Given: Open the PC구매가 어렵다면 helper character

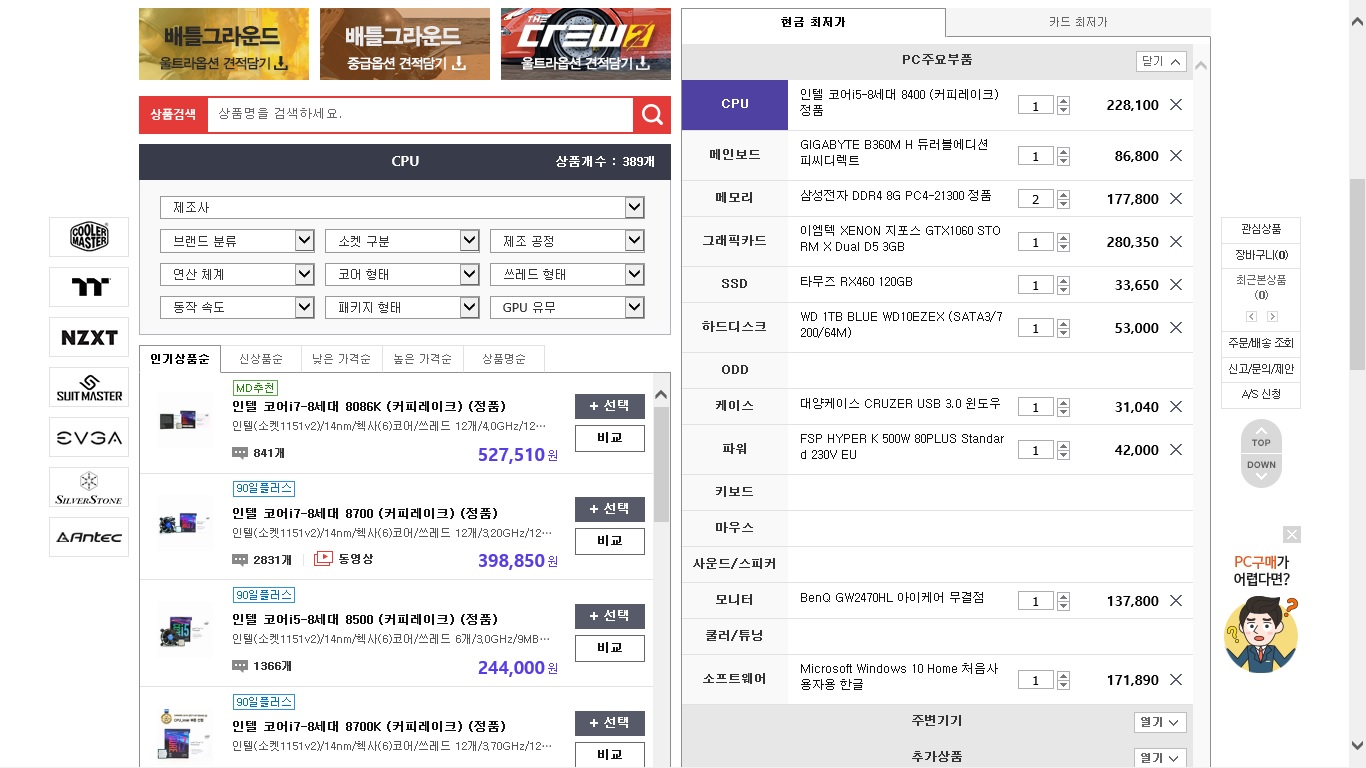Looking at the screenshot, I should (x=1261, y=634).
